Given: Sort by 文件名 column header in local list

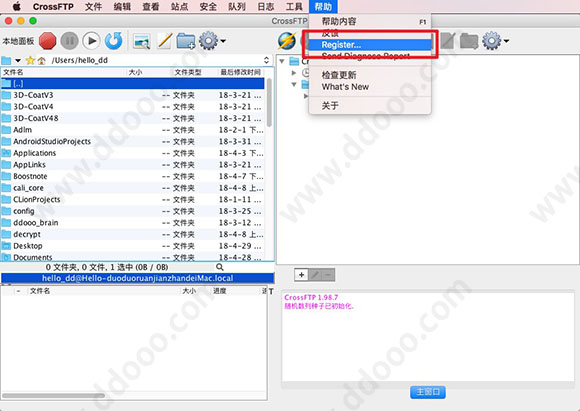Looking at the screenshot, I should 64,72.
